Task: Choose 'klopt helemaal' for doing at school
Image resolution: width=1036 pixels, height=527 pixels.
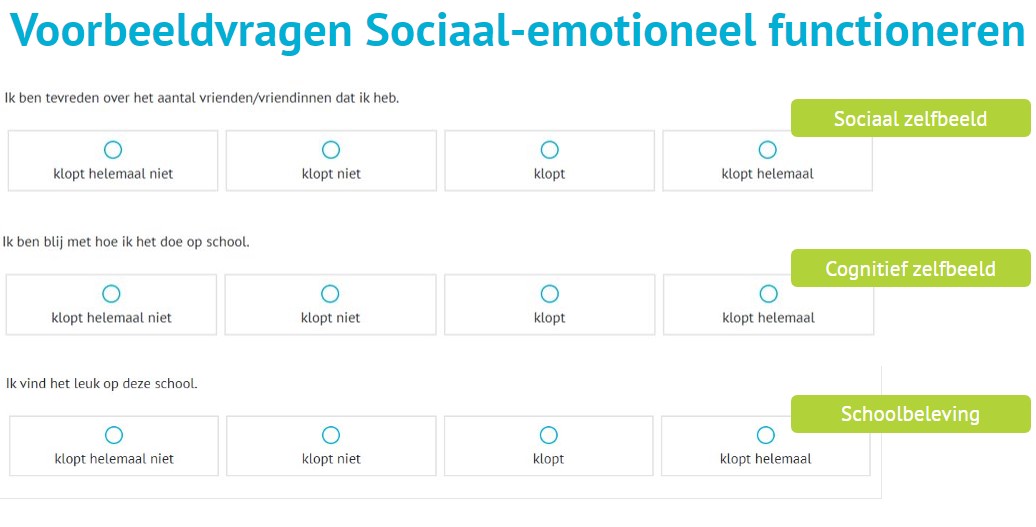Action: tap(768, 294)
